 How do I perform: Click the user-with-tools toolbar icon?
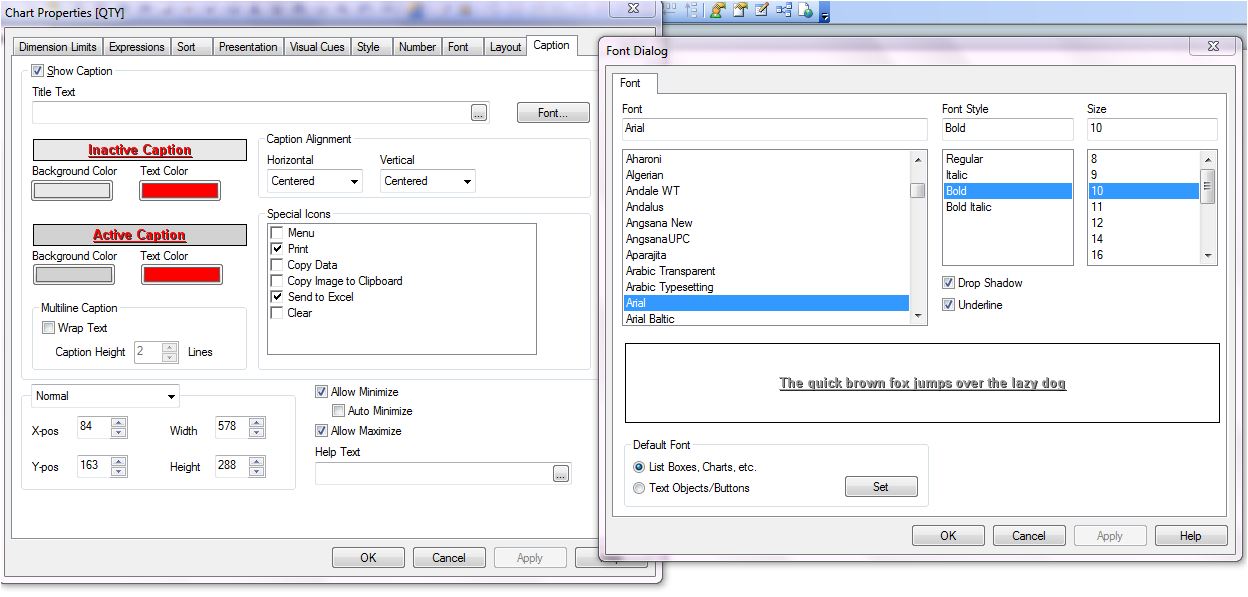(x=718, y=10)
